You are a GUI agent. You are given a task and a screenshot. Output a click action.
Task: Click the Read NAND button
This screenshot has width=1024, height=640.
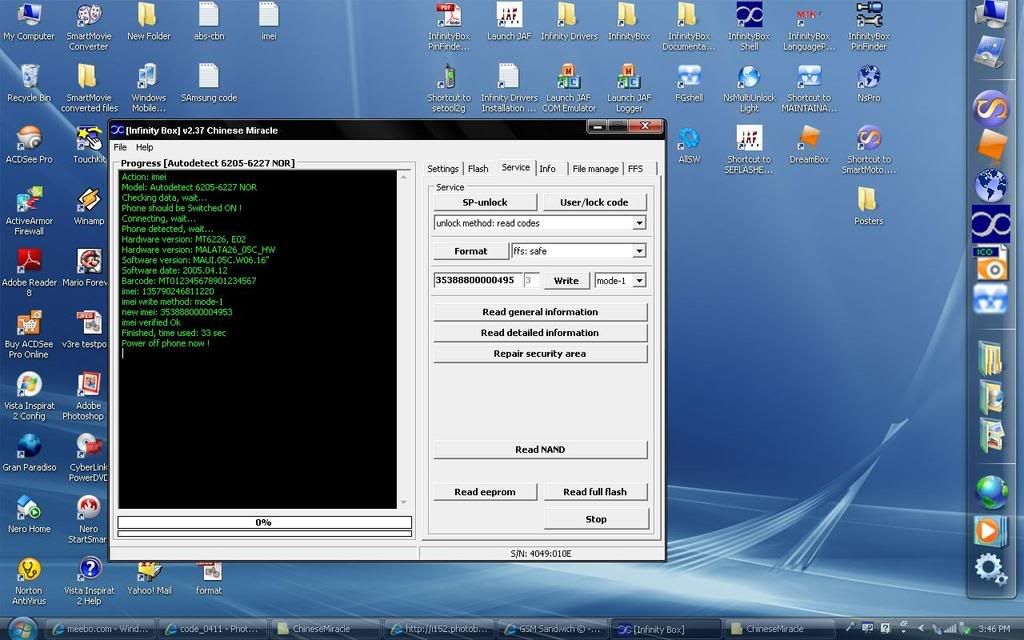pos(540,449)
